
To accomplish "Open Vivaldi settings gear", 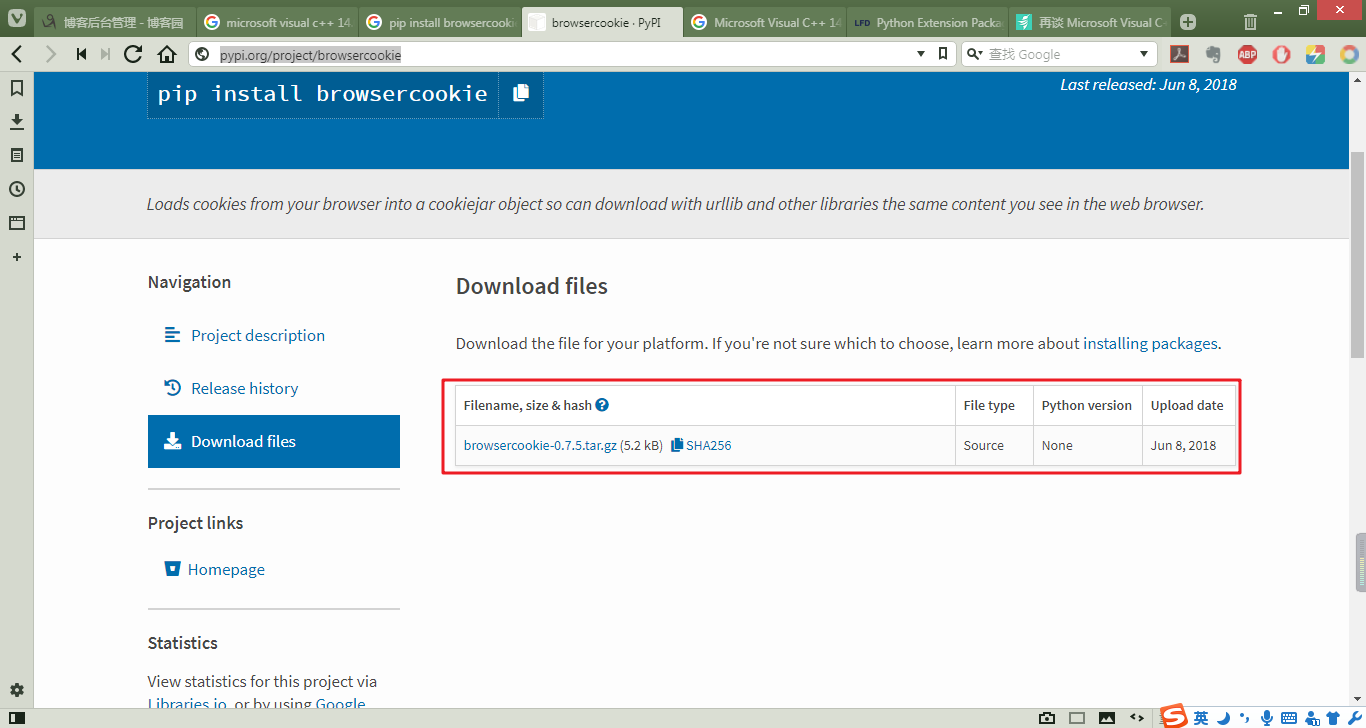I will 17,690.
